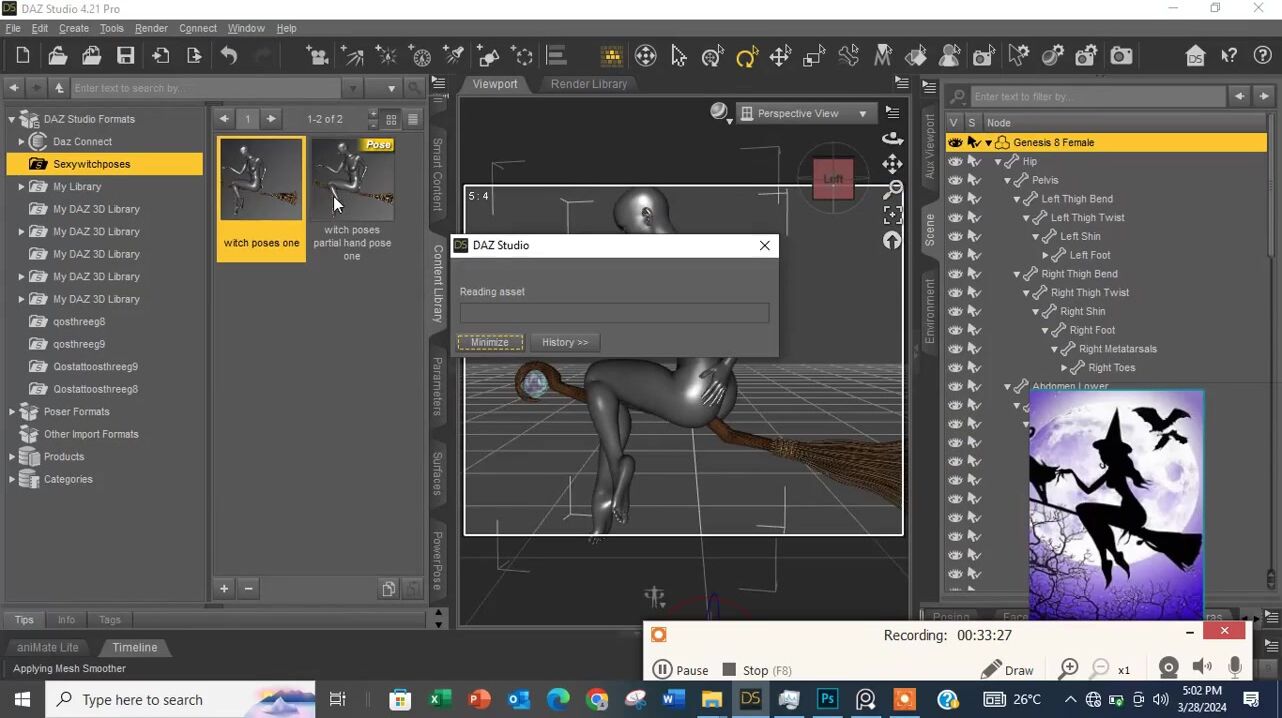Expand the Right Toes node
1282x718 pixels.
1064,368
